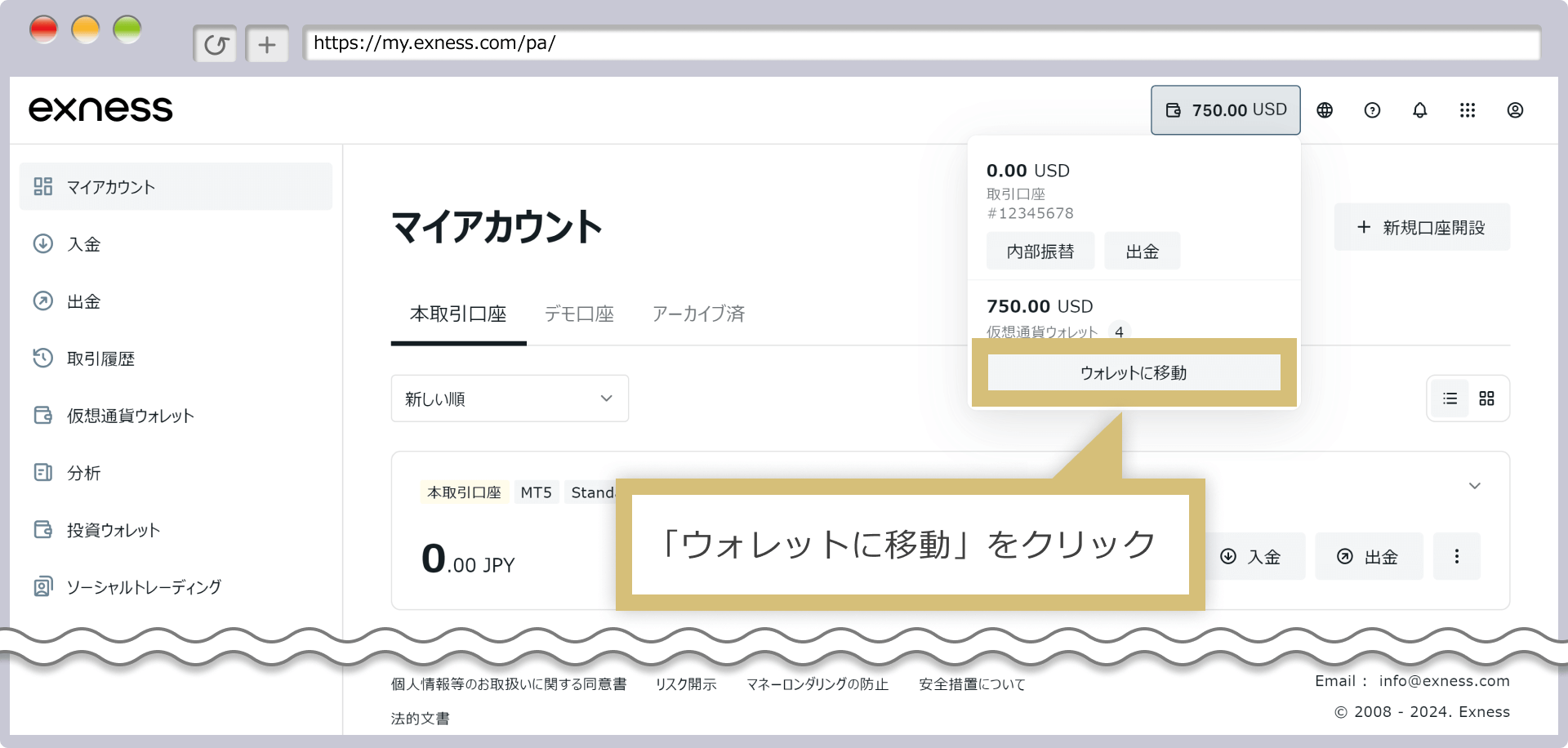Click the 本取引口座 tag on account card
This screenshot has width=1568, height=748.
click(x=464, y=492)
